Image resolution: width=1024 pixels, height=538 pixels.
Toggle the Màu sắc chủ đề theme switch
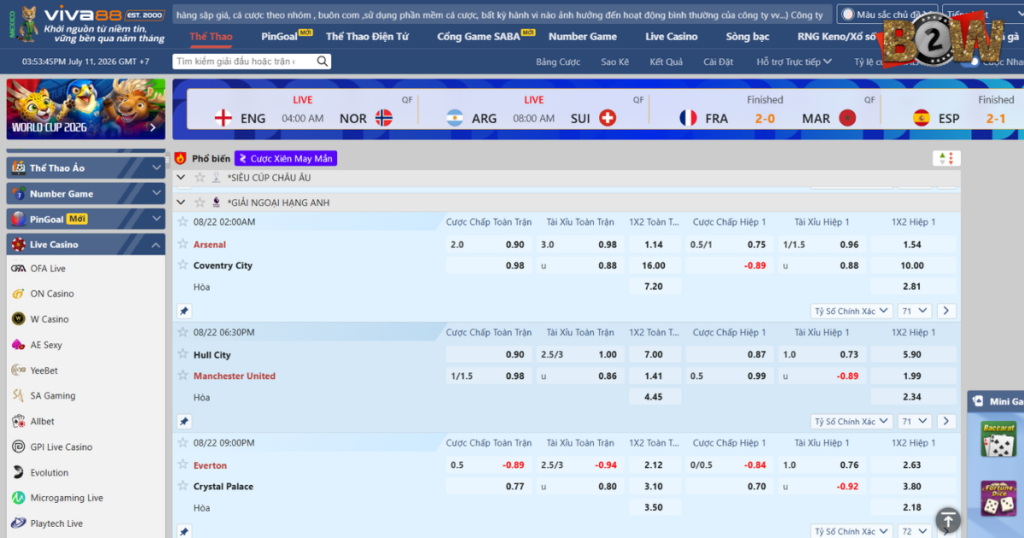(x=848, y=14)
